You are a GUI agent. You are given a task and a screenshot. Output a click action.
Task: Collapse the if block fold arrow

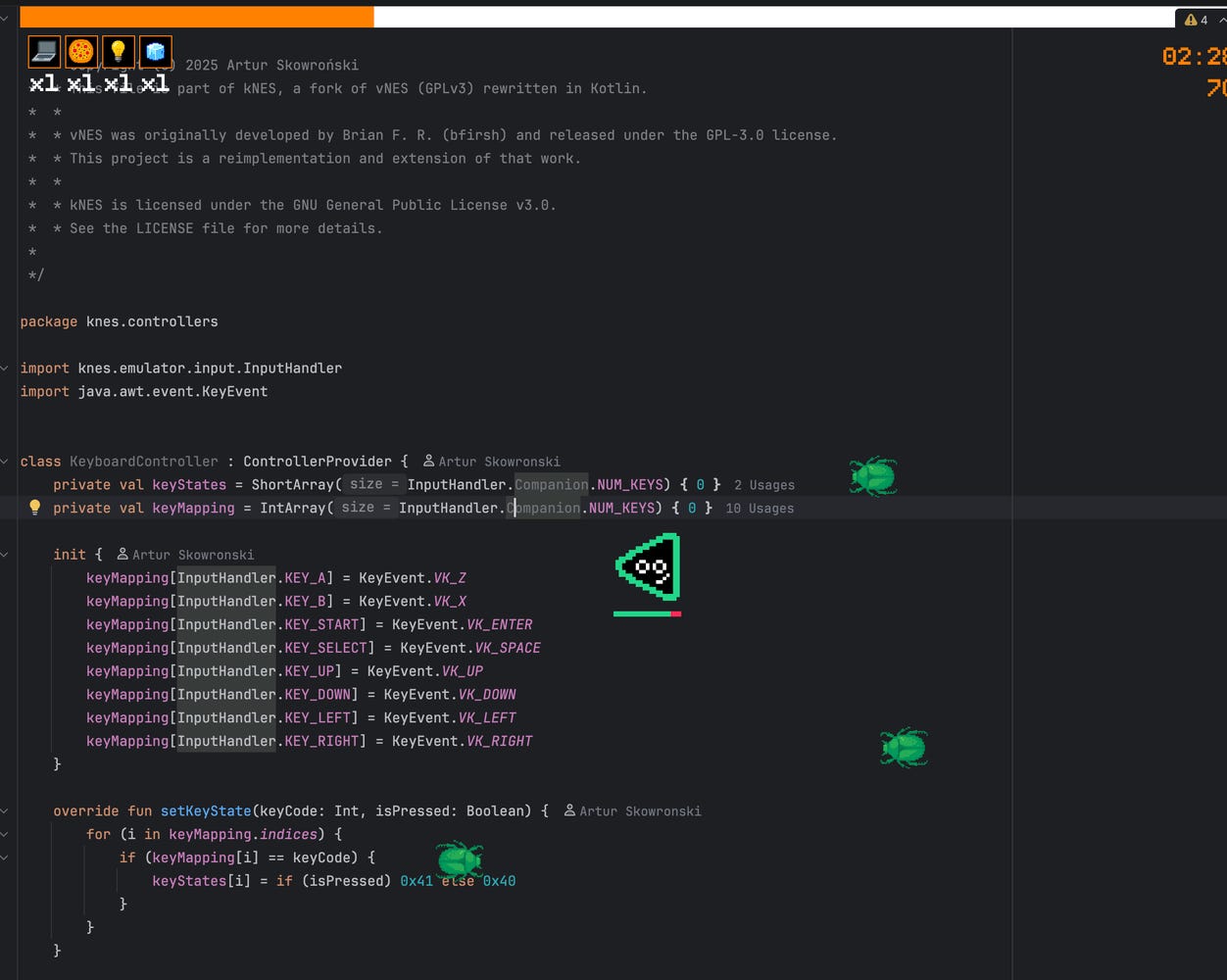coord(5,857)
